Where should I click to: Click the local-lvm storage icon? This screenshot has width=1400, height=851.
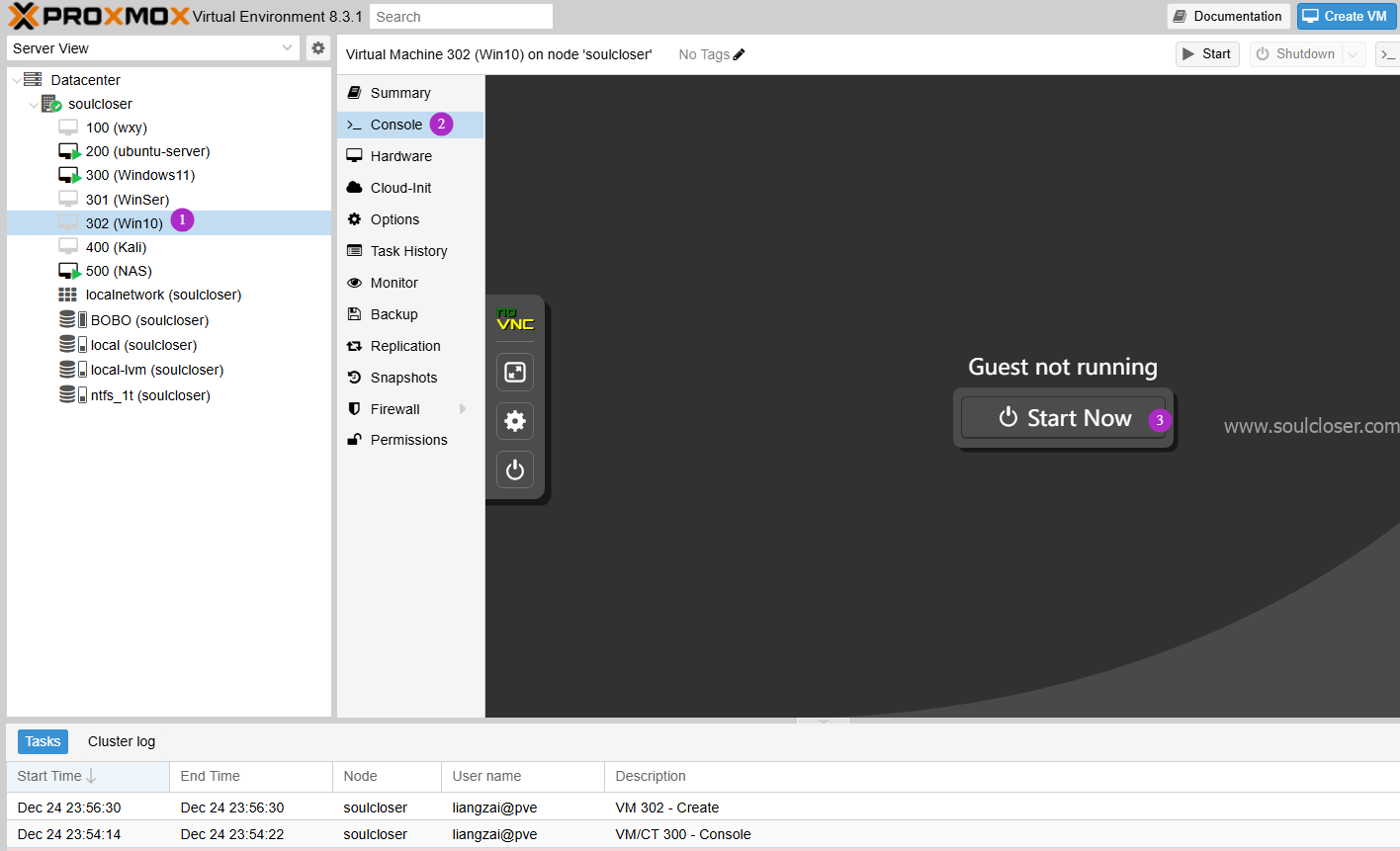(x=72, y=370)
